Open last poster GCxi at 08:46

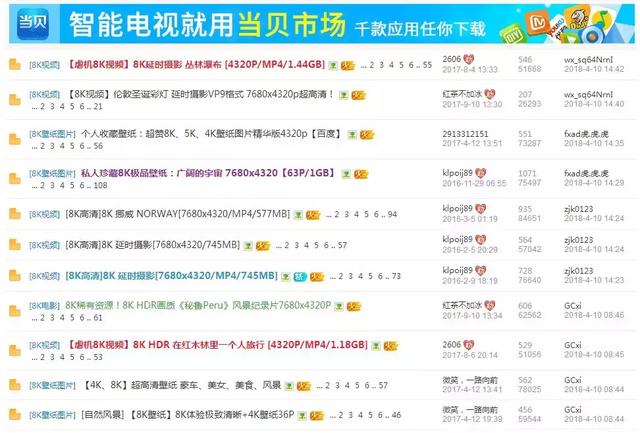point(573,306)
